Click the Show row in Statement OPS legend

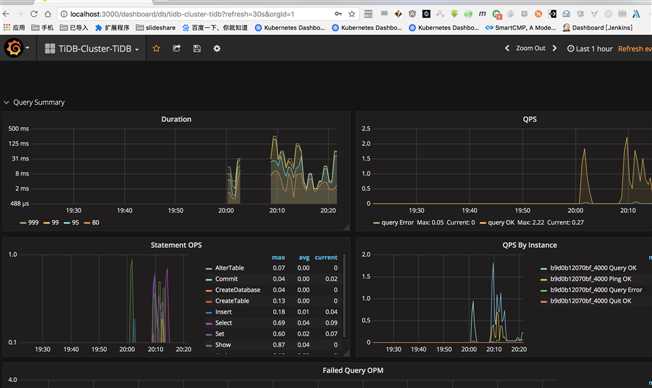coord(272,345)
